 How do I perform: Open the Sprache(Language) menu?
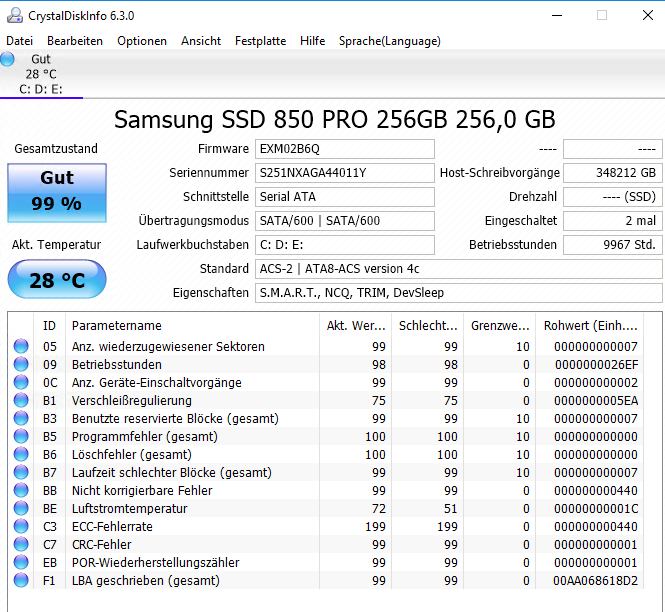tap(389, 41)
